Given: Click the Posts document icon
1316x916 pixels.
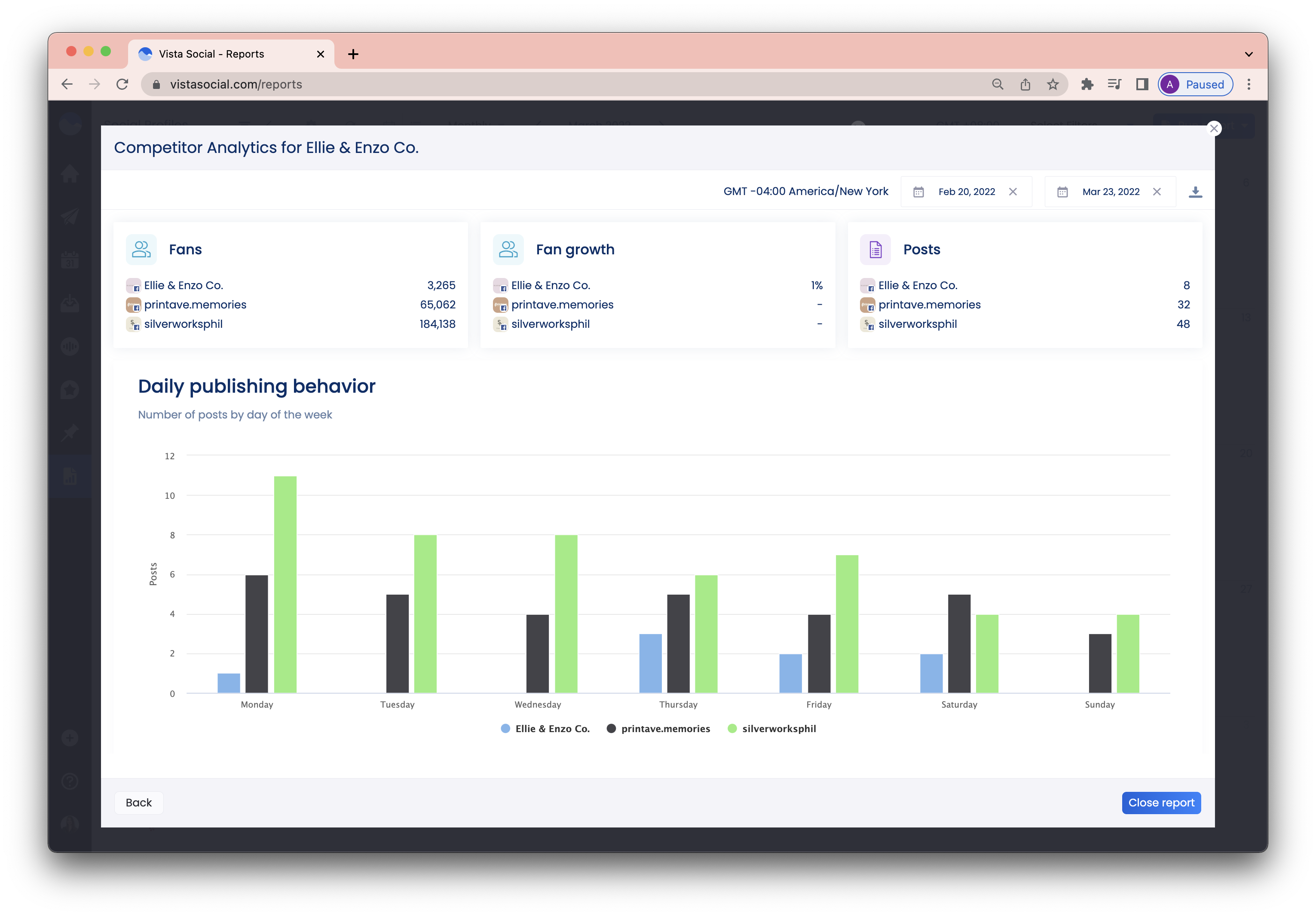Looking at the screenshot, I should point(875,249).
